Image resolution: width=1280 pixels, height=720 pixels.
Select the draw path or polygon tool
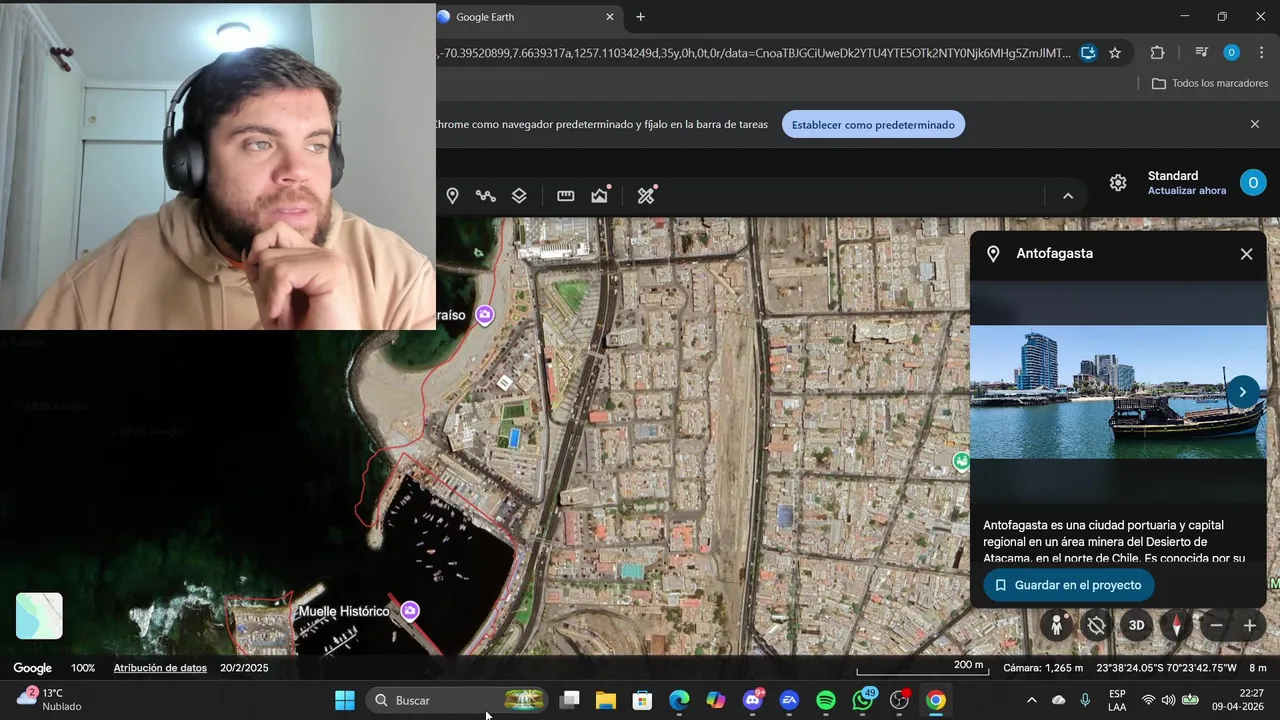coord(486,196)
